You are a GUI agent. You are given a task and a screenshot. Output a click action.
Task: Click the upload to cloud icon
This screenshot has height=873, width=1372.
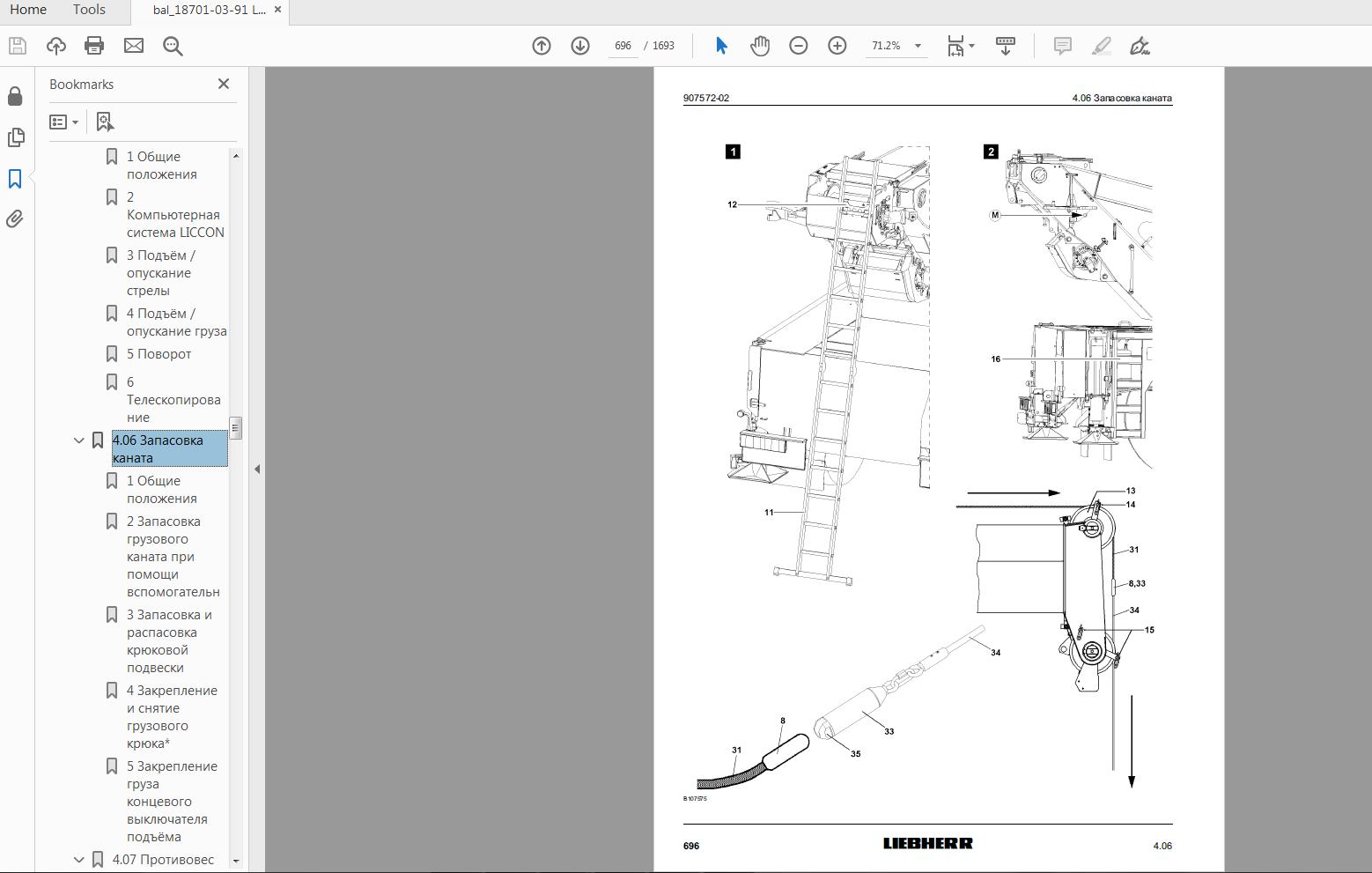pos(55,46)
